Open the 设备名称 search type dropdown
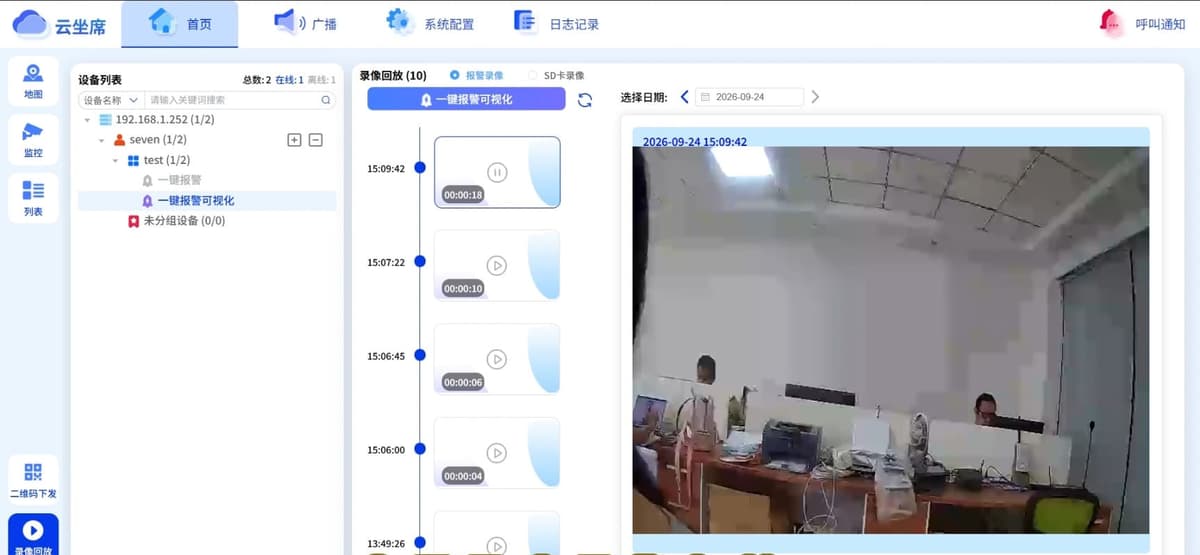 [x=110, y=100]
